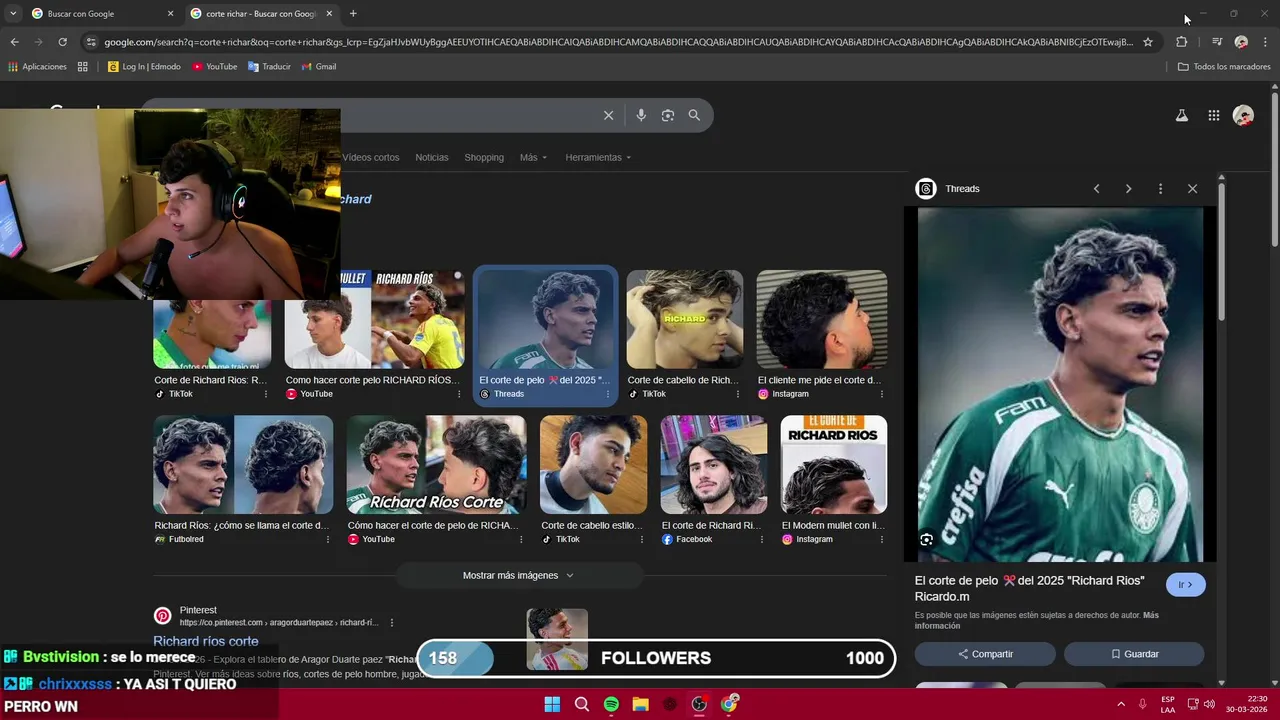Open 'Cómo hacer el corte' YouTube thumbnail
The image size is (1280, 720).
coord(436,464)
